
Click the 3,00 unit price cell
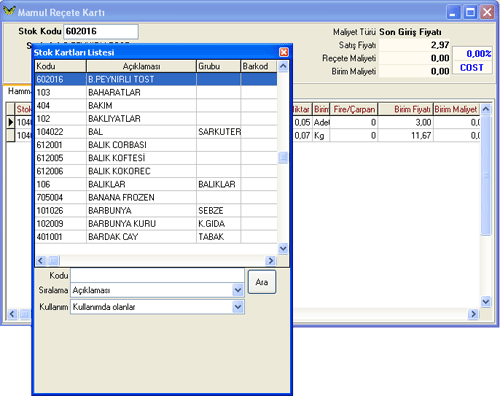405,122
